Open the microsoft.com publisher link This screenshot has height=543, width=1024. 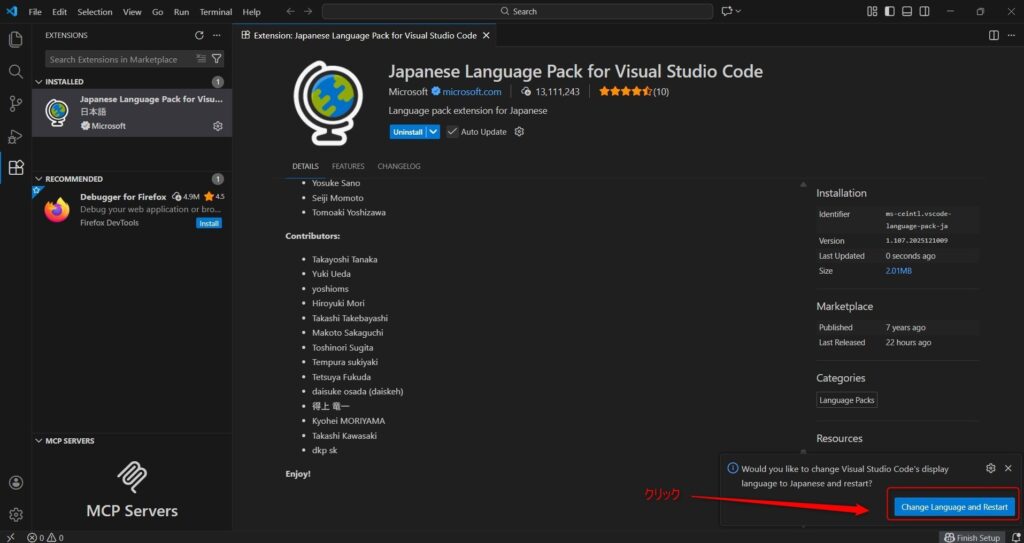pos(472,91)
